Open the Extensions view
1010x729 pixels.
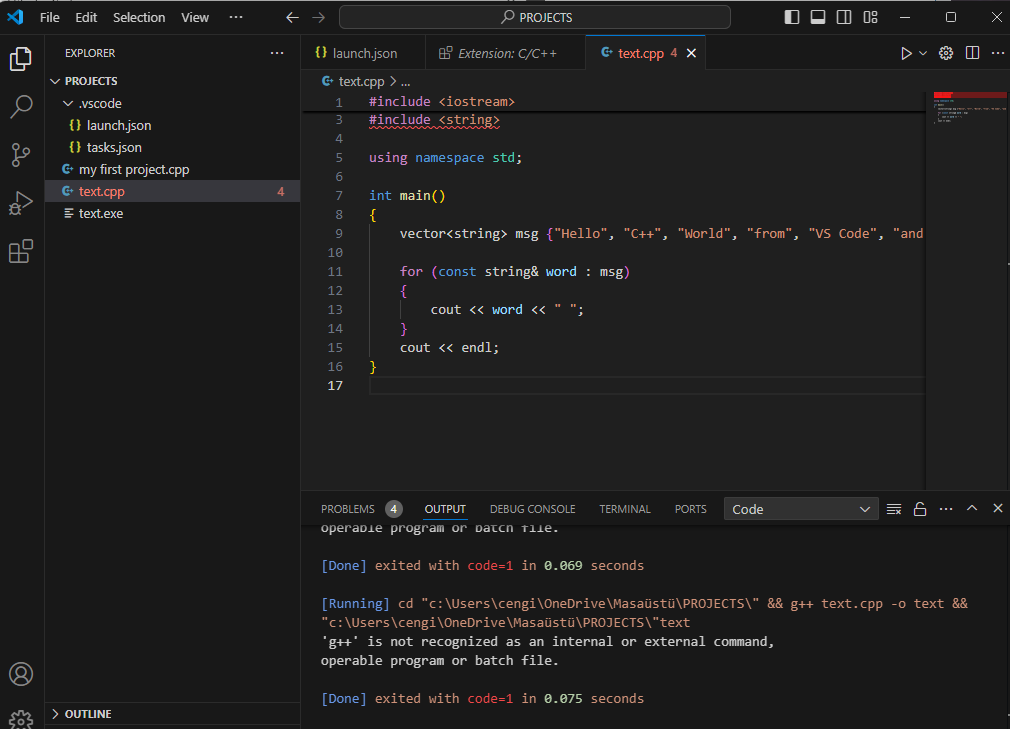tap(21, 251)
